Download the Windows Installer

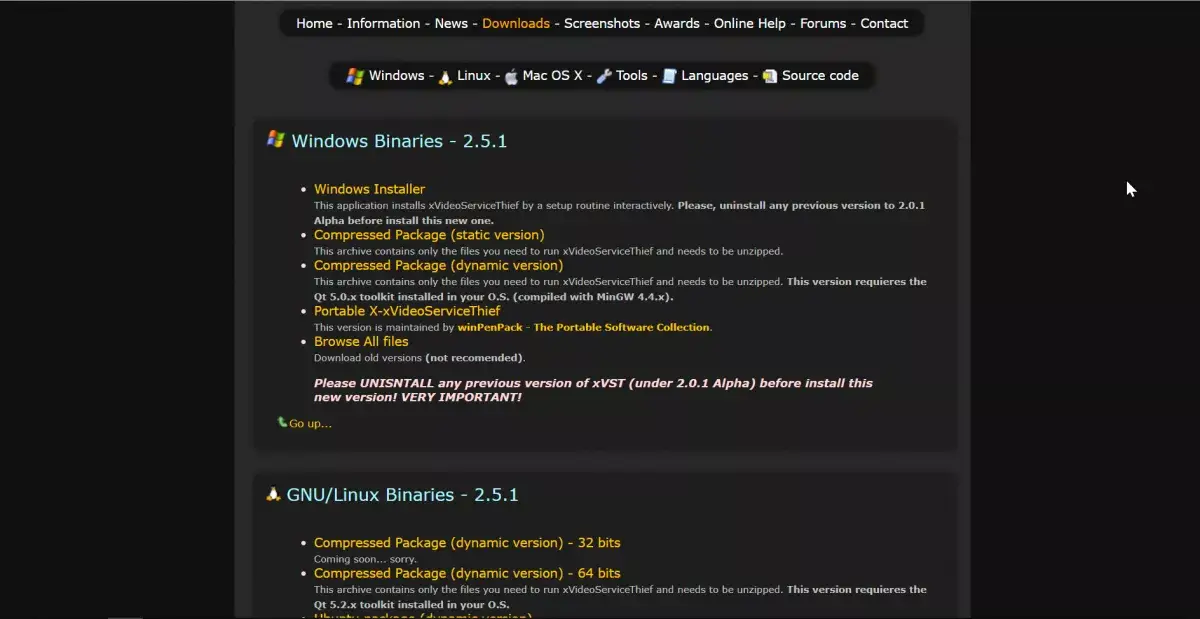[x=369, y=189]
